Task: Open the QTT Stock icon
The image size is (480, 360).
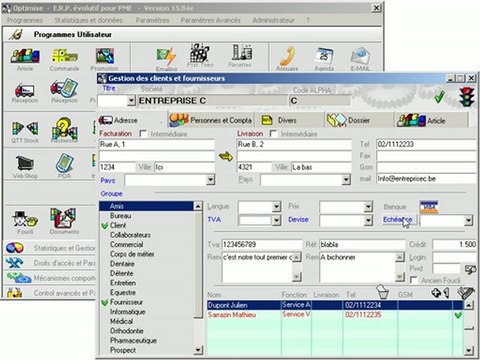Action: (x=25, y=130)
